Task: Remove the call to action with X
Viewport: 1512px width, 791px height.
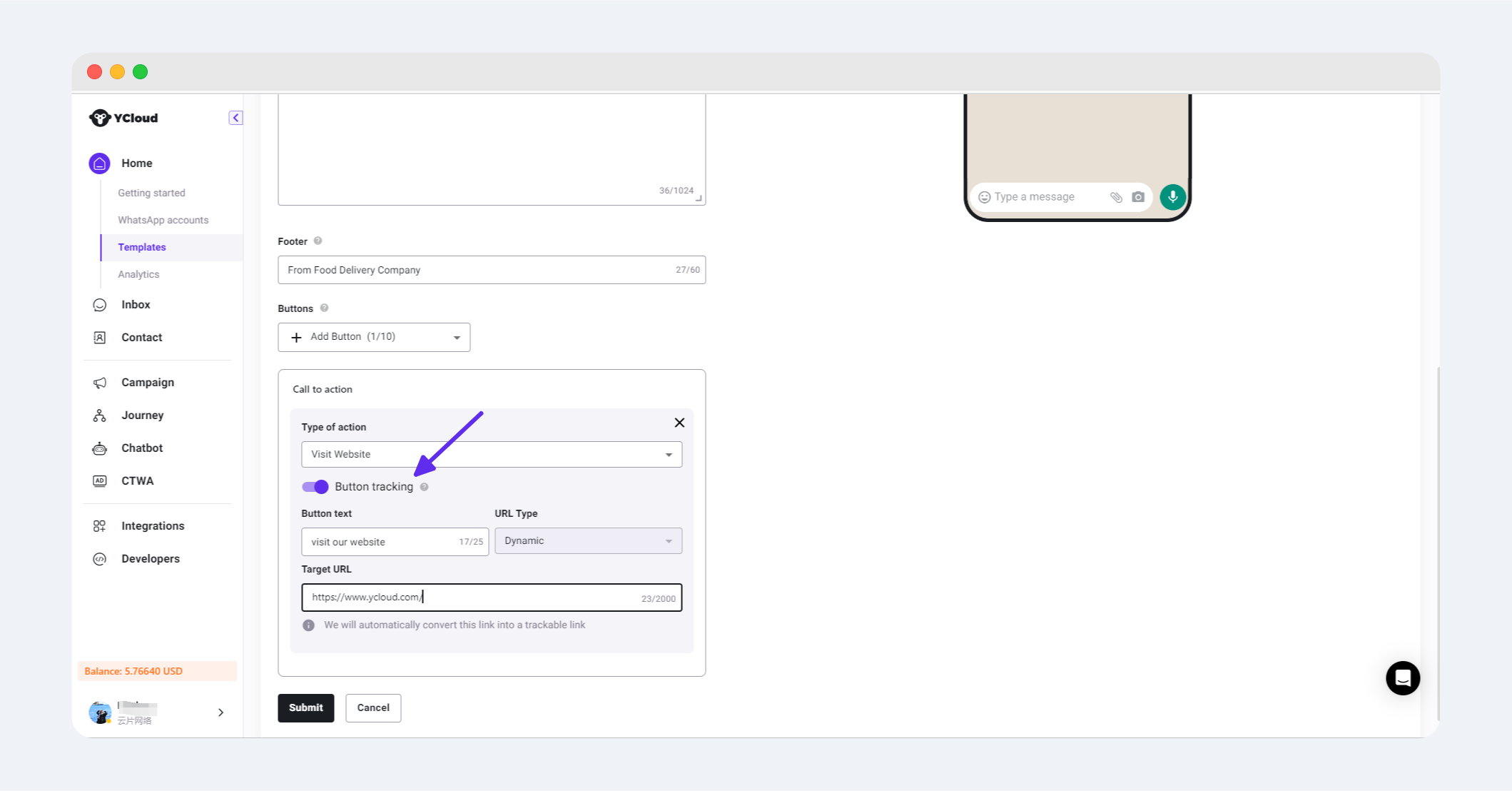Action: coord(679,423)
